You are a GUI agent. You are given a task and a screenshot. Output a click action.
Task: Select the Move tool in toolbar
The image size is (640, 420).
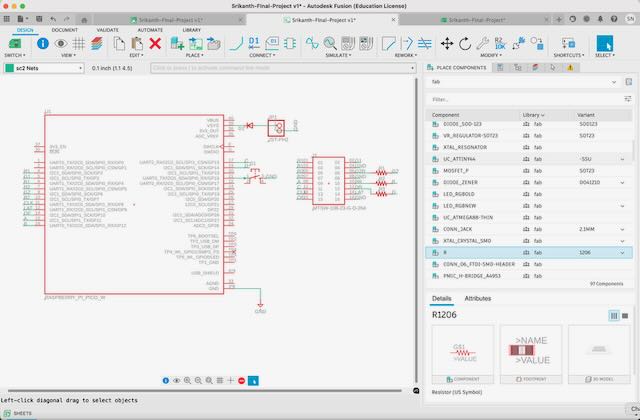pos(448,43)
